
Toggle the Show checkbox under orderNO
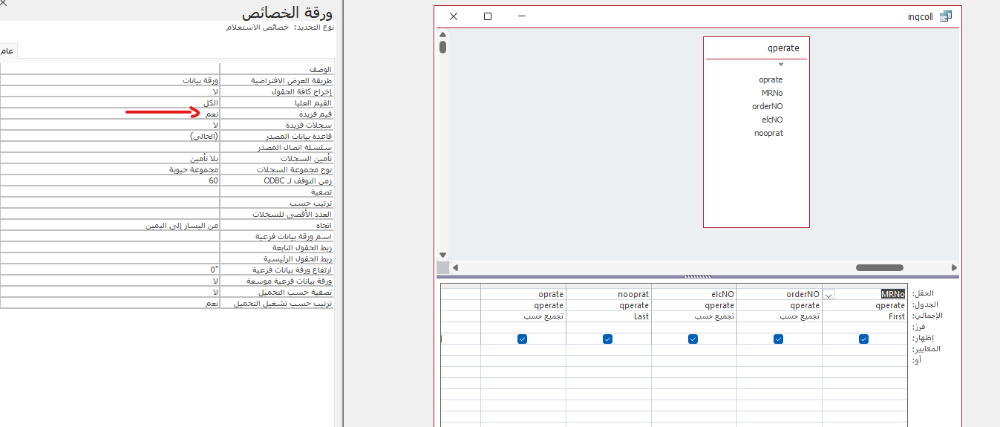778,339
